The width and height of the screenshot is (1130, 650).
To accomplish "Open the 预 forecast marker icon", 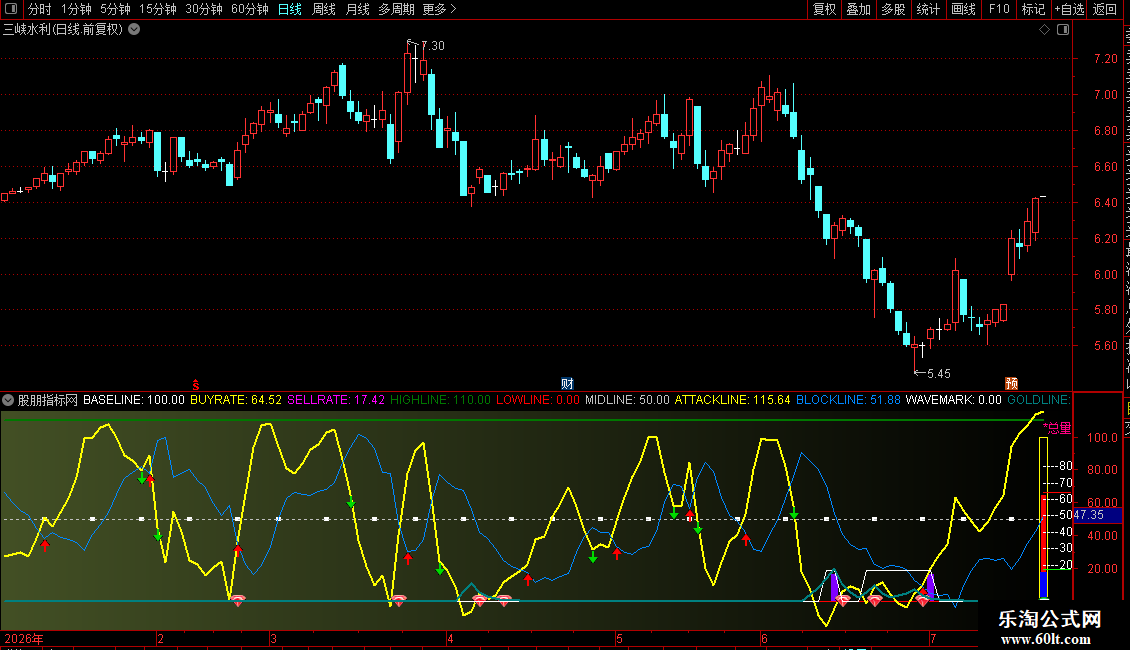I will (x=1012, y=384).
